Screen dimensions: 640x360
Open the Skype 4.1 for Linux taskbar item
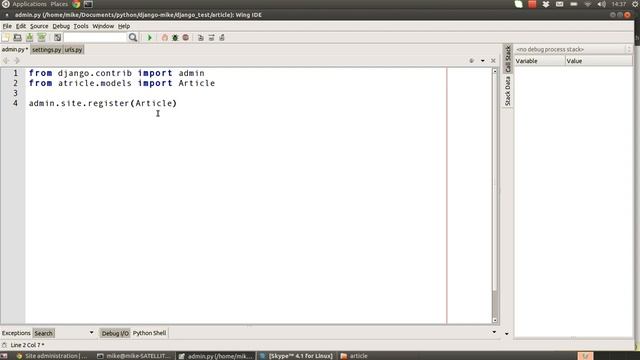297,356
